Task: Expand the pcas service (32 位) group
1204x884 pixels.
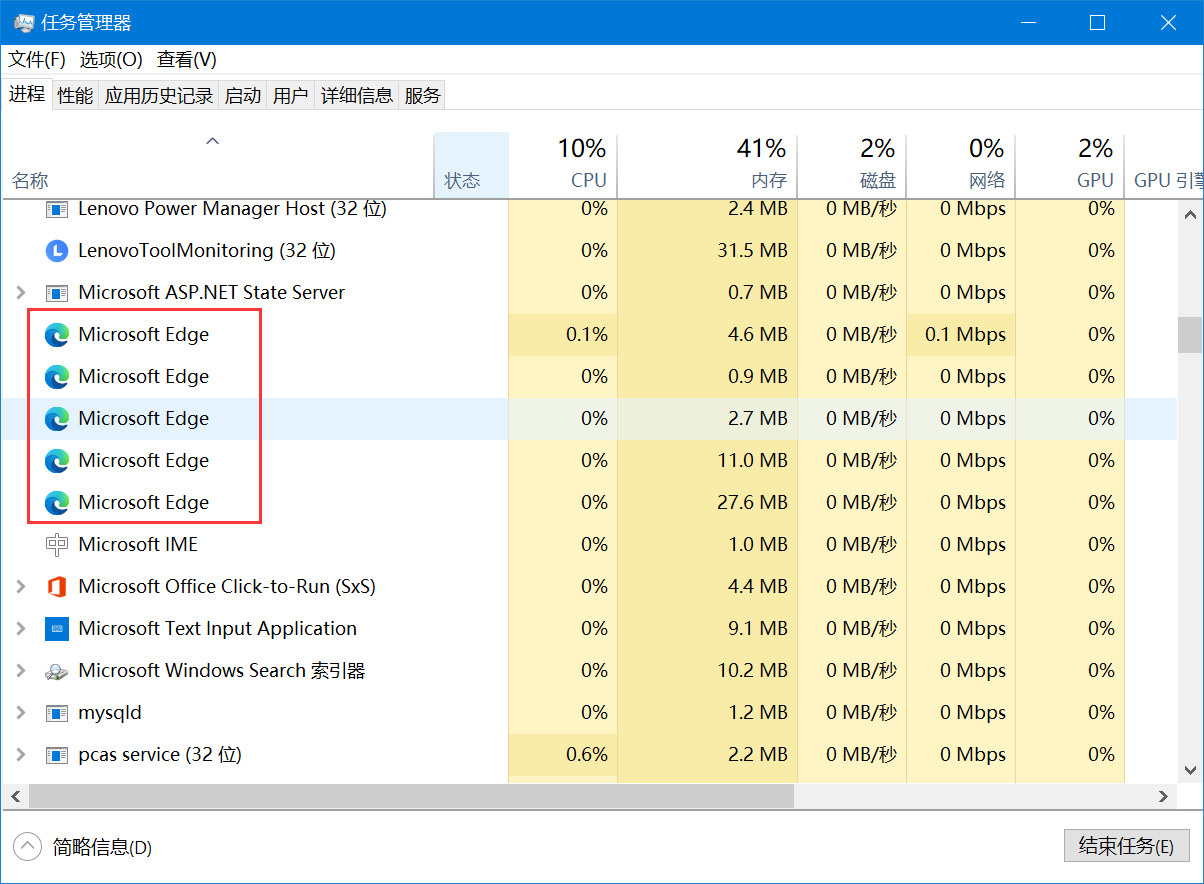Action: (21, 755)
